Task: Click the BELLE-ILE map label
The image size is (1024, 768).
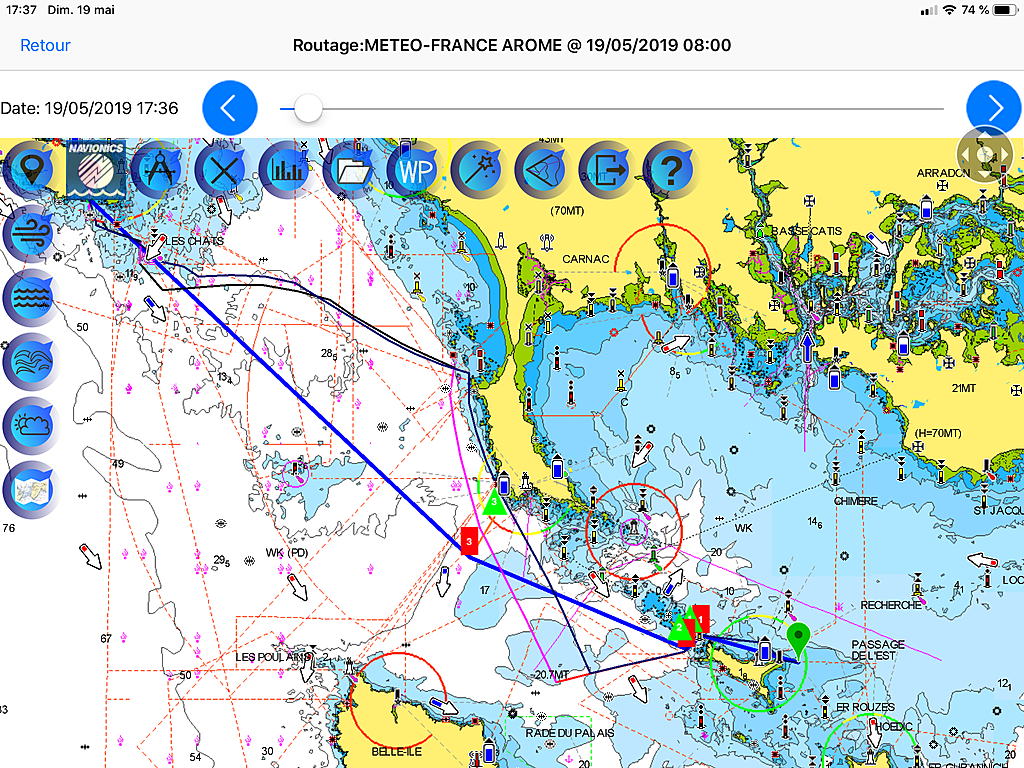Action: (x=396, y=752)
